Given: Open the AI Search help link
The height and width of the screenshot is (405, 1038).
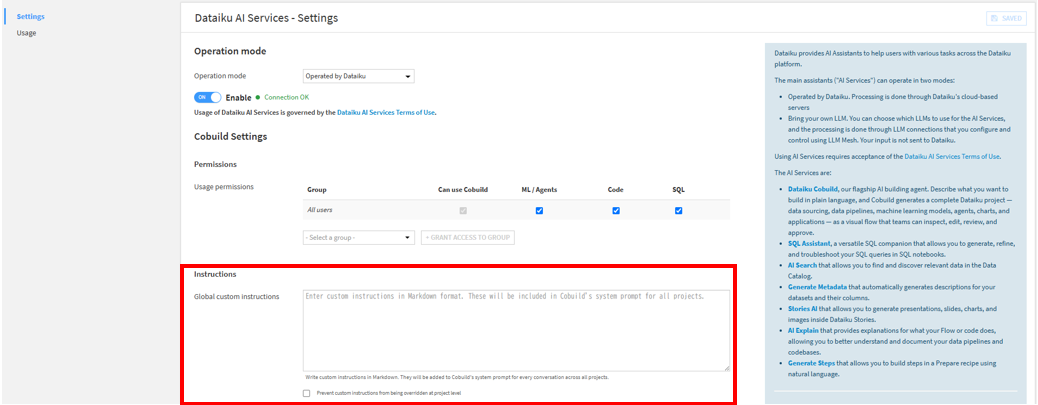Looking at the screenshot, I should click(x=802, y=265).
